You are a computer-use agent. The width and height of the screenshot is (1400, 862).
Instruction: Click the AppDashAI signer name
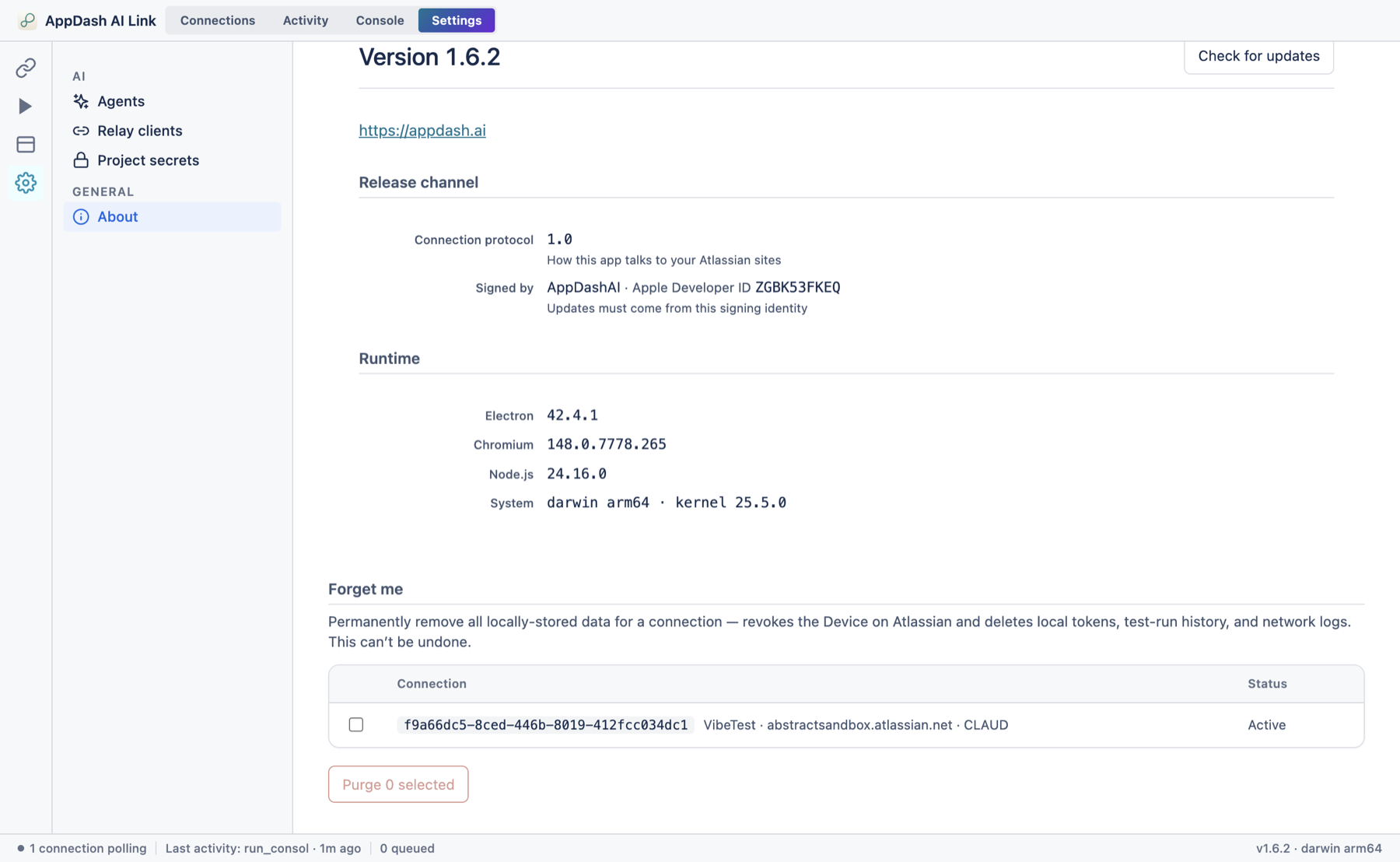pos(583,287)
